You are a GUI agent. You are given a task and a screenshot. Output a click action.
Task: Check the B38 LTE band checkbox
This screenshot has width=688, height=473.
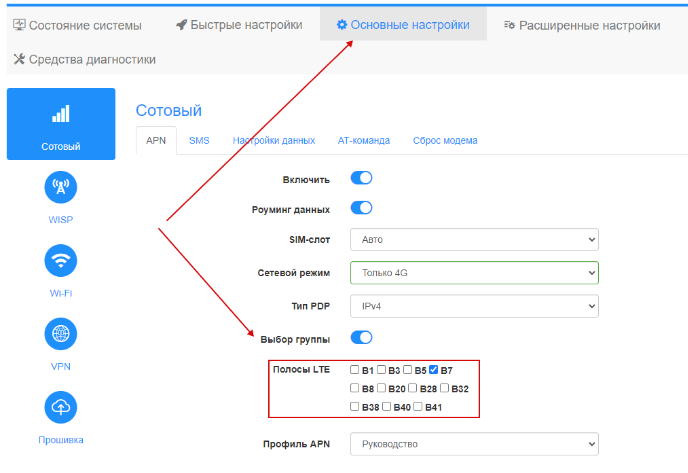pos(355,406)
